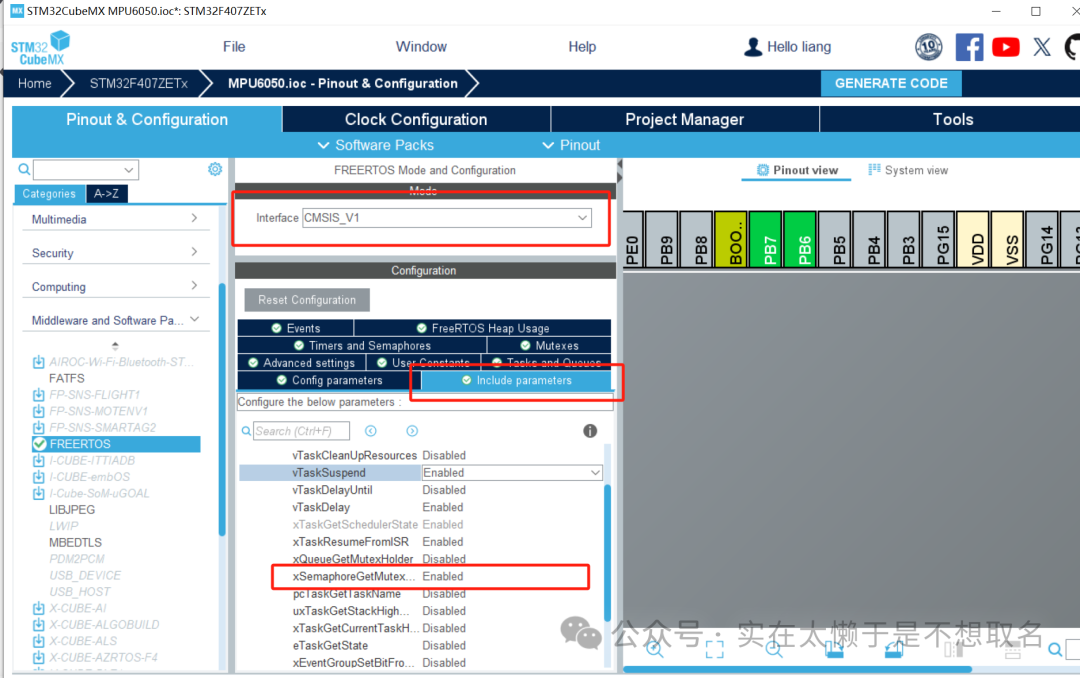
Task: Open the Window menu
Action: click(x=421, y=47)
